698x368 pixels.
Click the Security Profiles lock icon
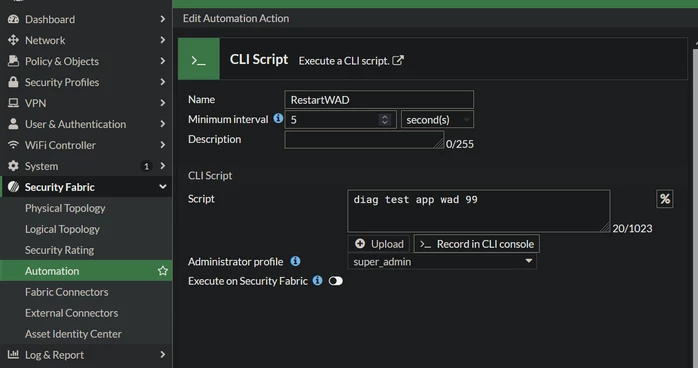coord(13,82)
